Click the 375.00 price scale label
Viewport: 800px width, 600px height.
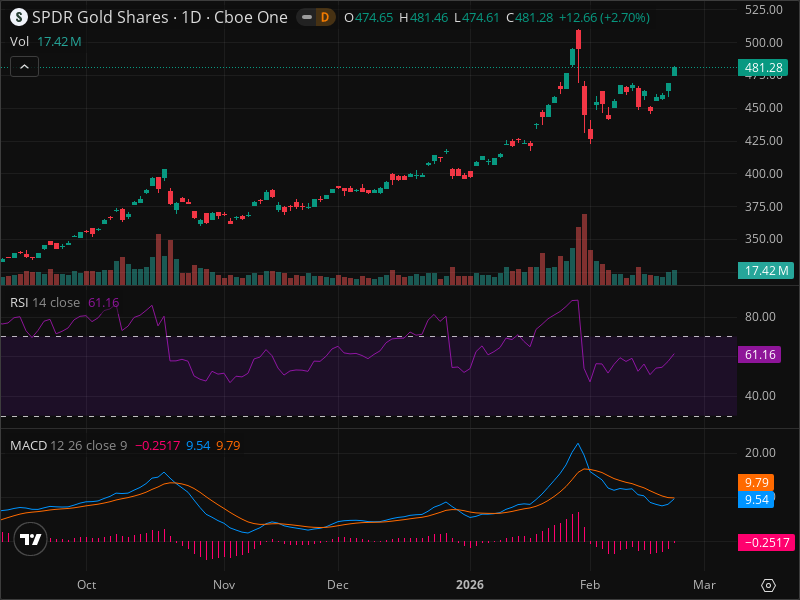point(763,207)
